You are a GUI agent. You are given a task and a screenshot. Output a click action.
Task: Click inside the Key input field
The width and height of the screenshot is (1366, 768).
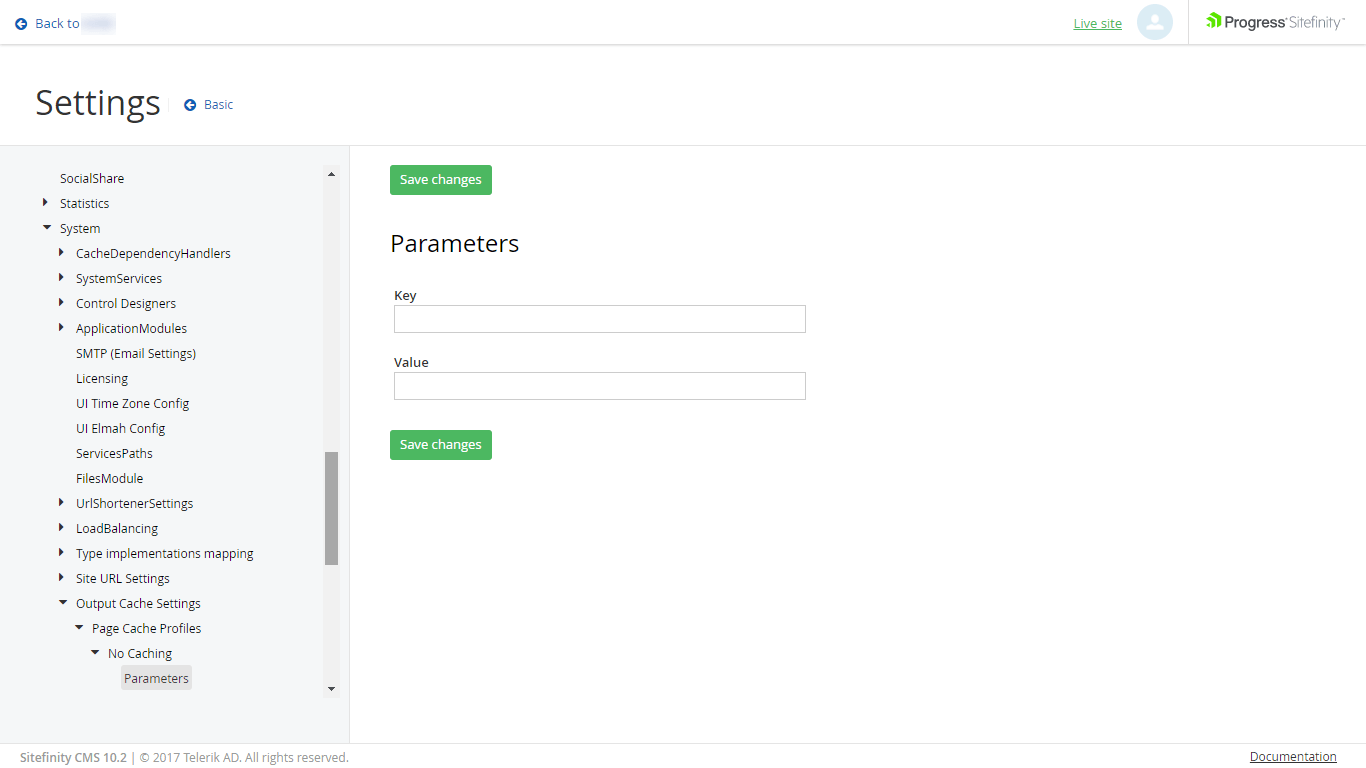tap(599, 318)
